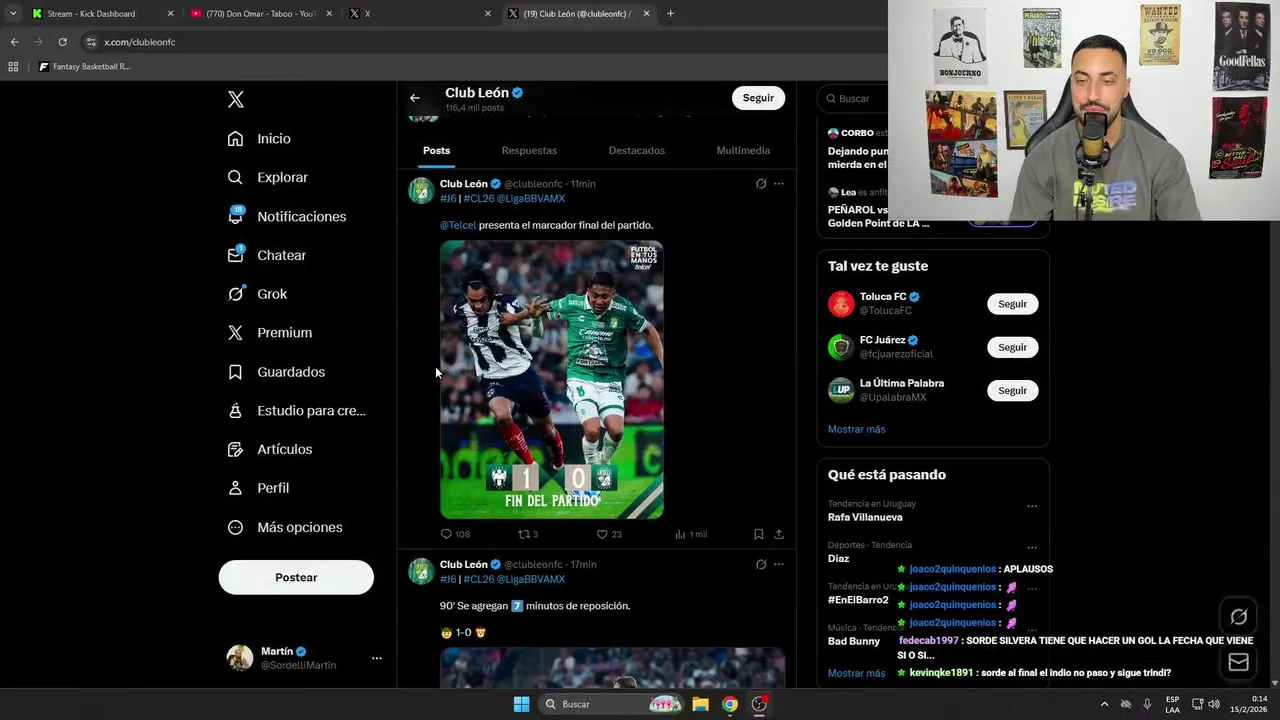Image resolution: width=1280 pixels, height=720 pixels.
Task: Switch to Posts tab
Action: [x=436, y=150]
